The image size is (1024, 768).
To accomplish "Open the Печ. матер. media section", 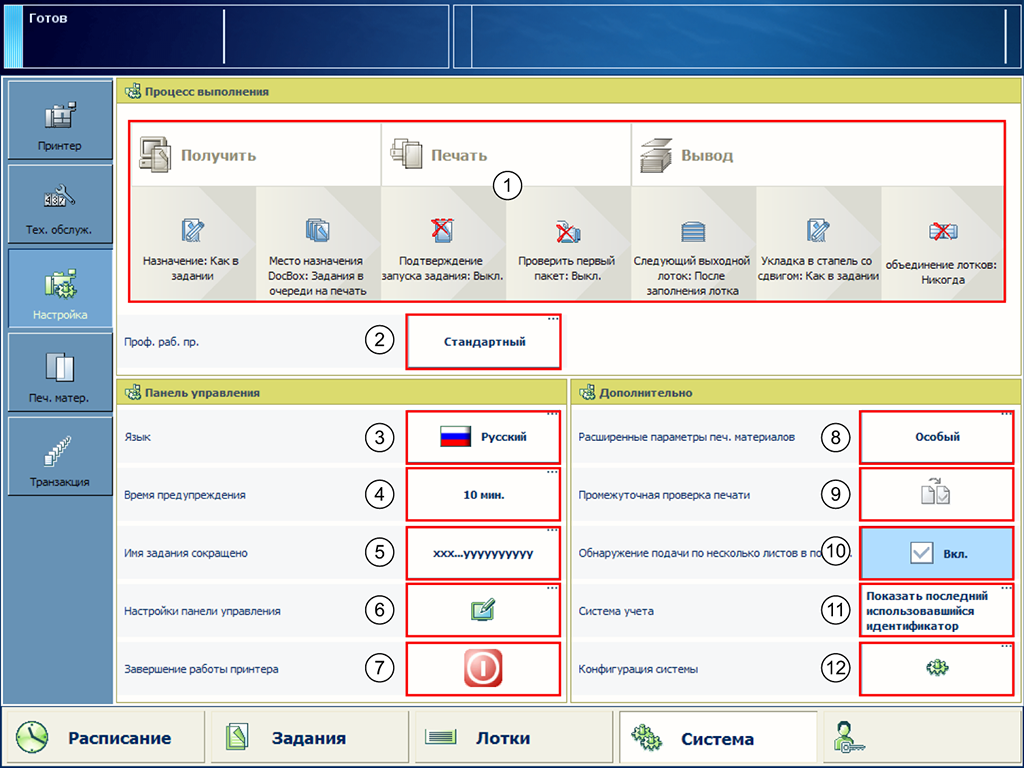I will click(x=60, y=374).
